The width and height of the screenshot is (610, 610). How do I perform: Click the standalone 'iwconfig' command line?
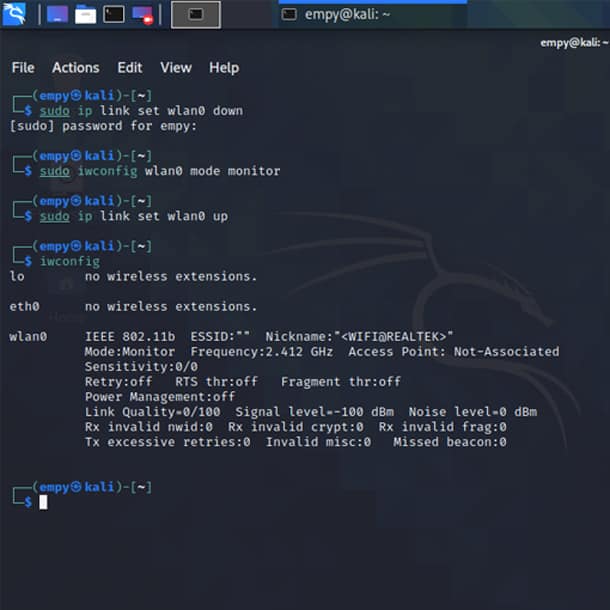70,261
